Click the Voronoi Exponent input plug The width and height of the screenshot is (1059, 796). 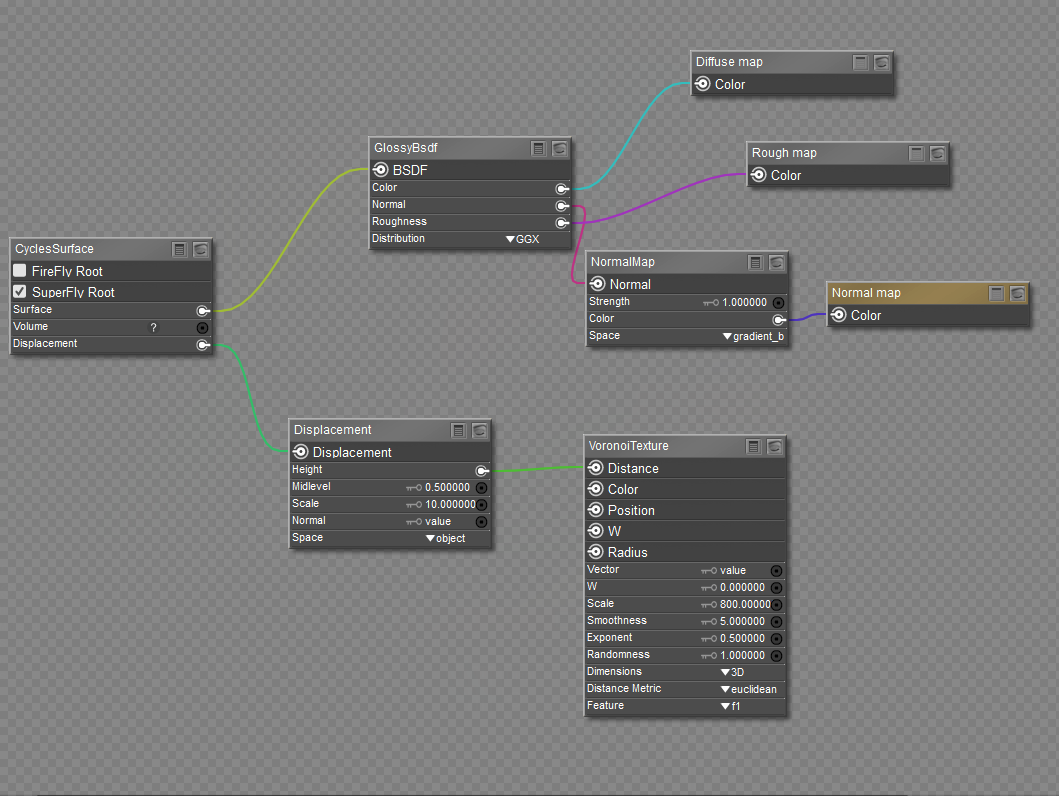pos(777,638)
